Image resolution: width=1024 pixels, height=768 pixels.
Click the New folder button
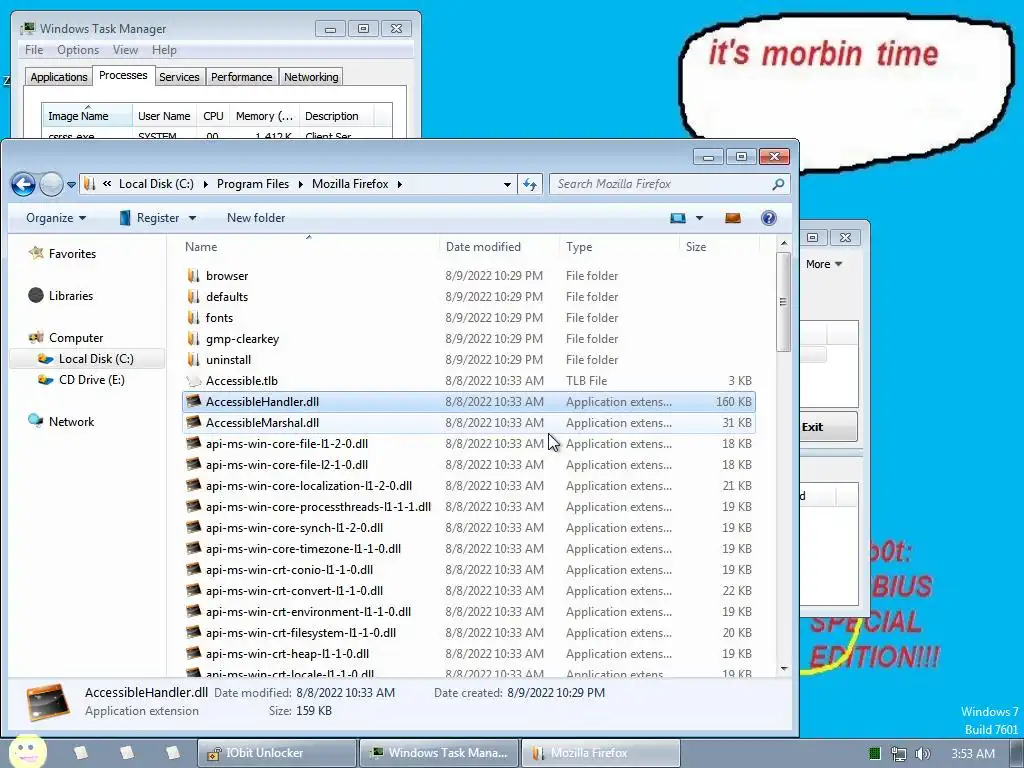256,218
